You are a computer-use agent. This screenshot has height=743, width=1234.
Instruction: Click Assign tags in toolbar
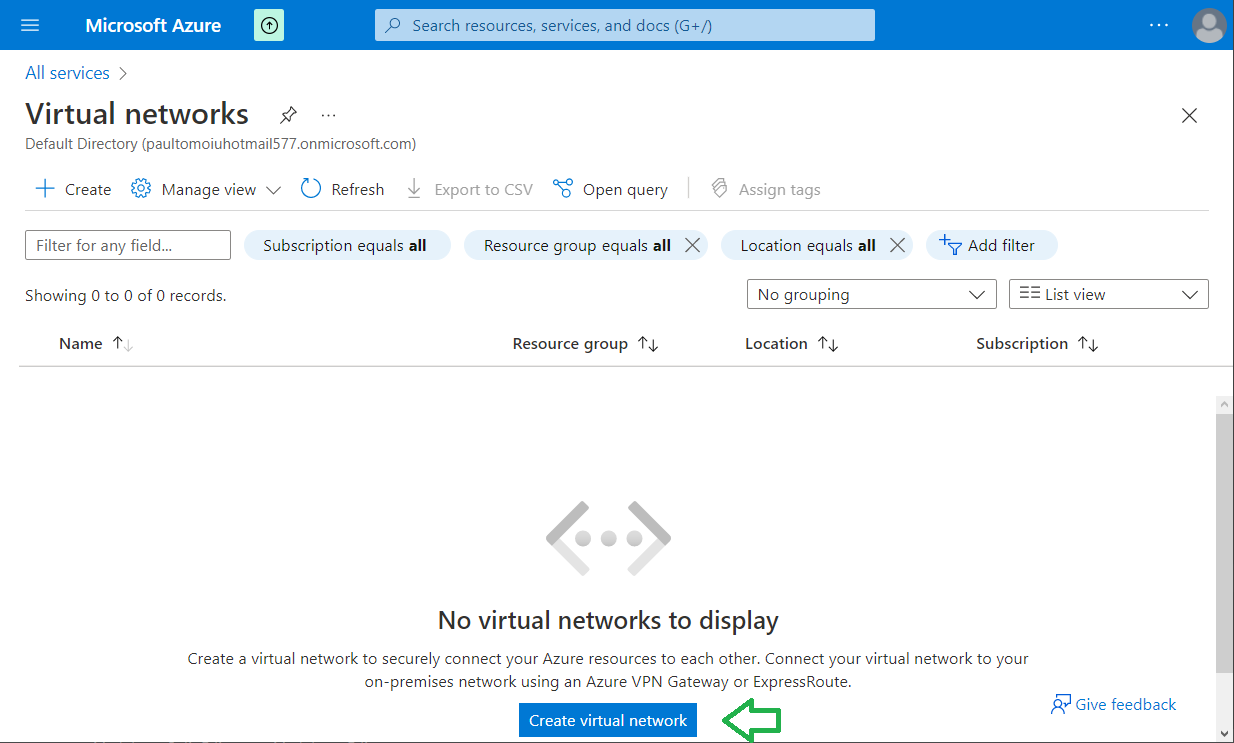point(765,189)
